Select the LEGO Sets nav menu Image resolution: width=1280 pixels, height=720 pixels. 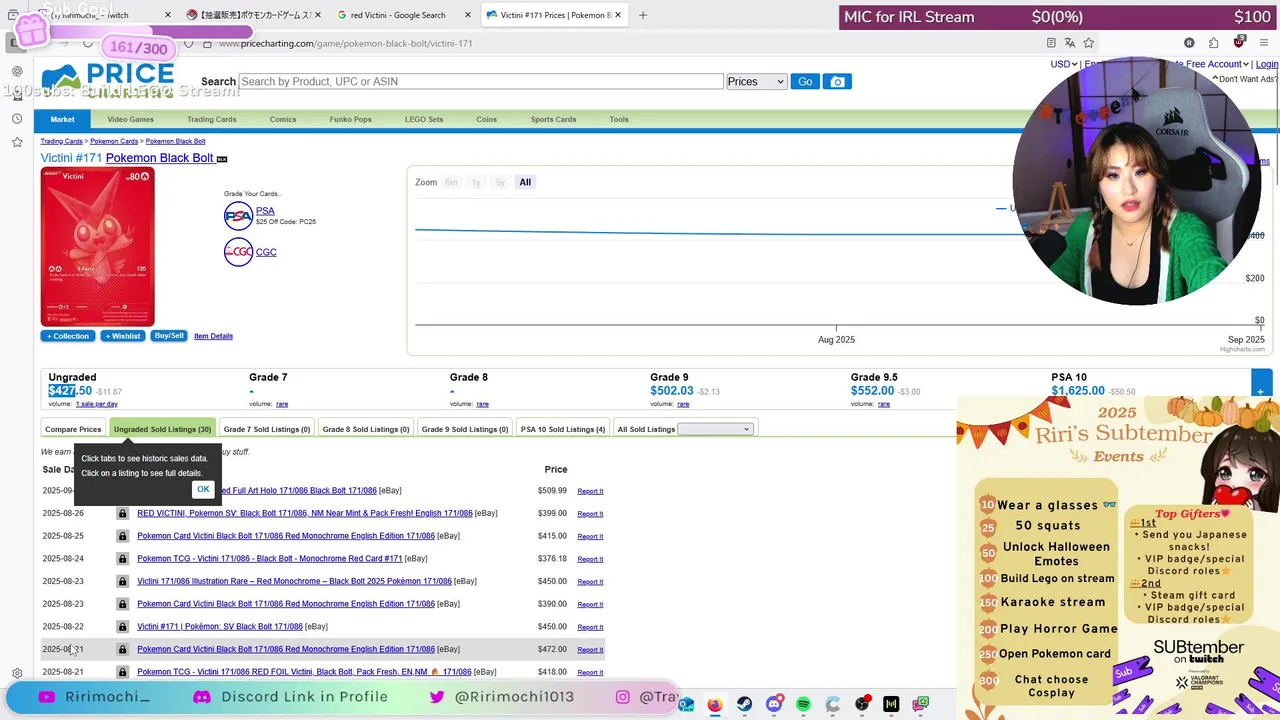point(424,119)
